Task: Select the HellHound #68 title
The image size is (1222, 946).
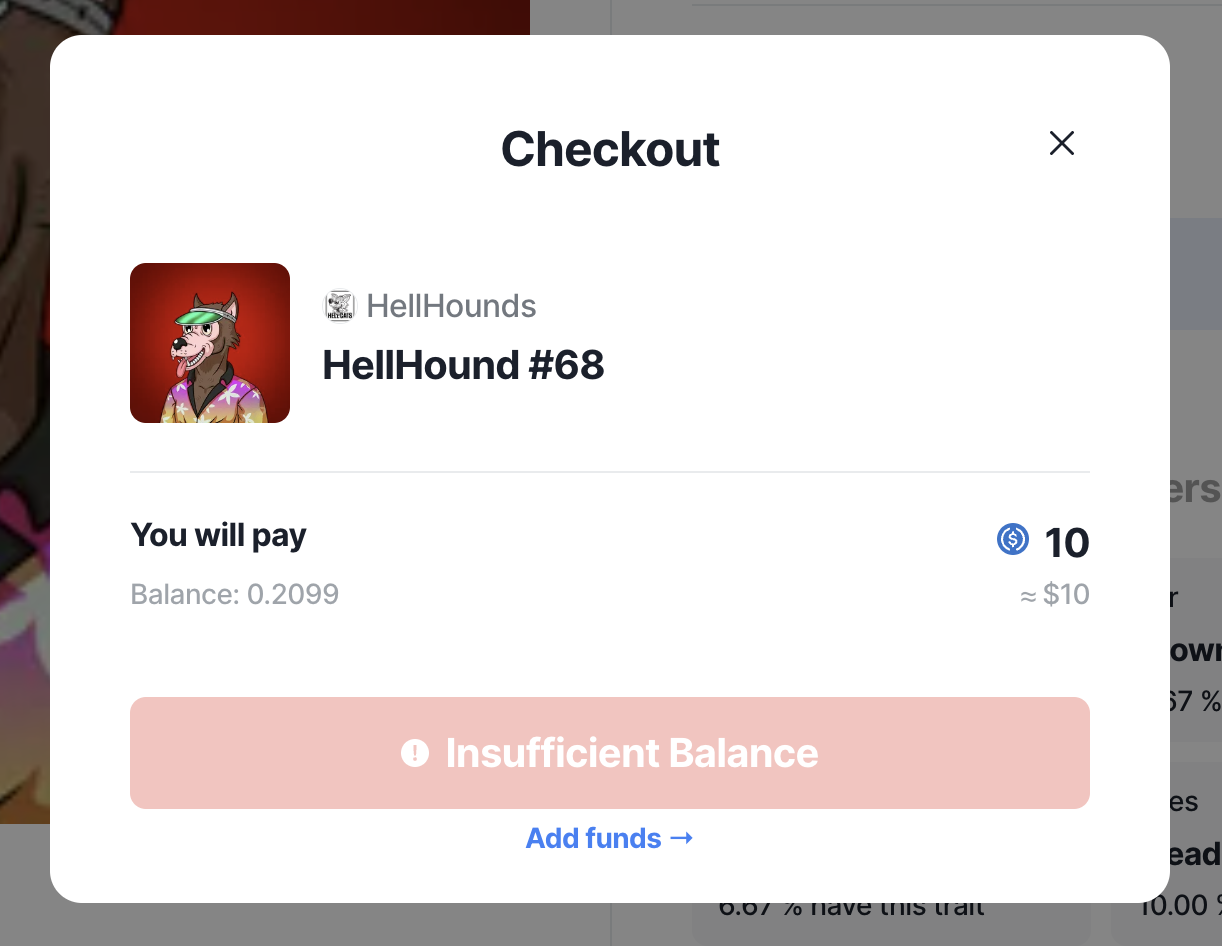Action: coord(463,366)
